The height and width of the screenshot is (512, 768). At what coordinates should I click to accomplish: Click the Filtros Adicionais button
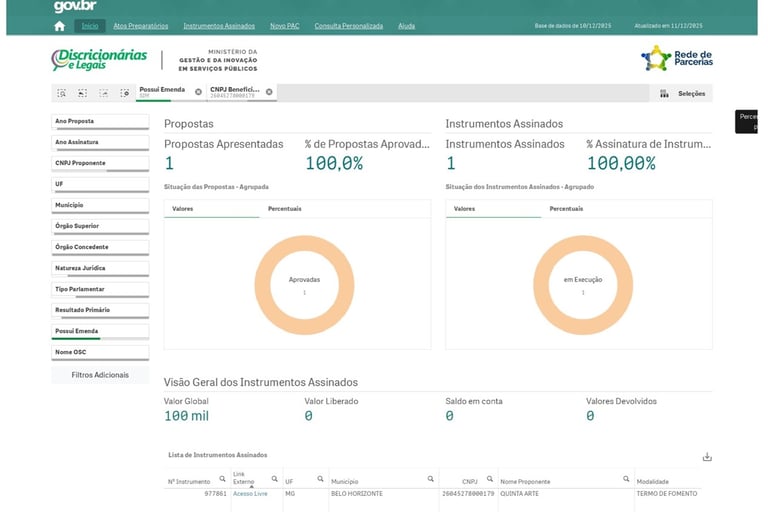click(x=100, y=375)
